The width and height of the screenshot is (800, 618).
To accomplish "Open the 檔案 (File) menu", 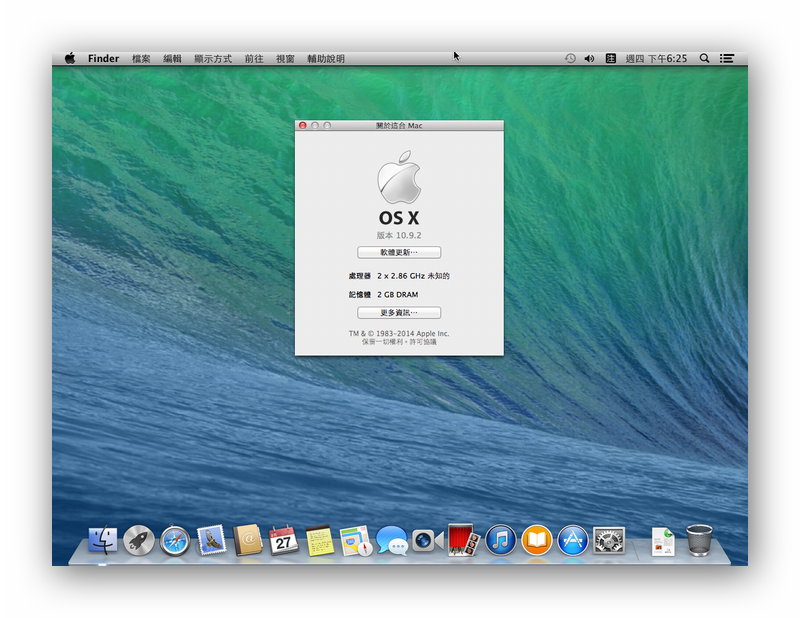I will pyautogui.click(x=141, y=59).
